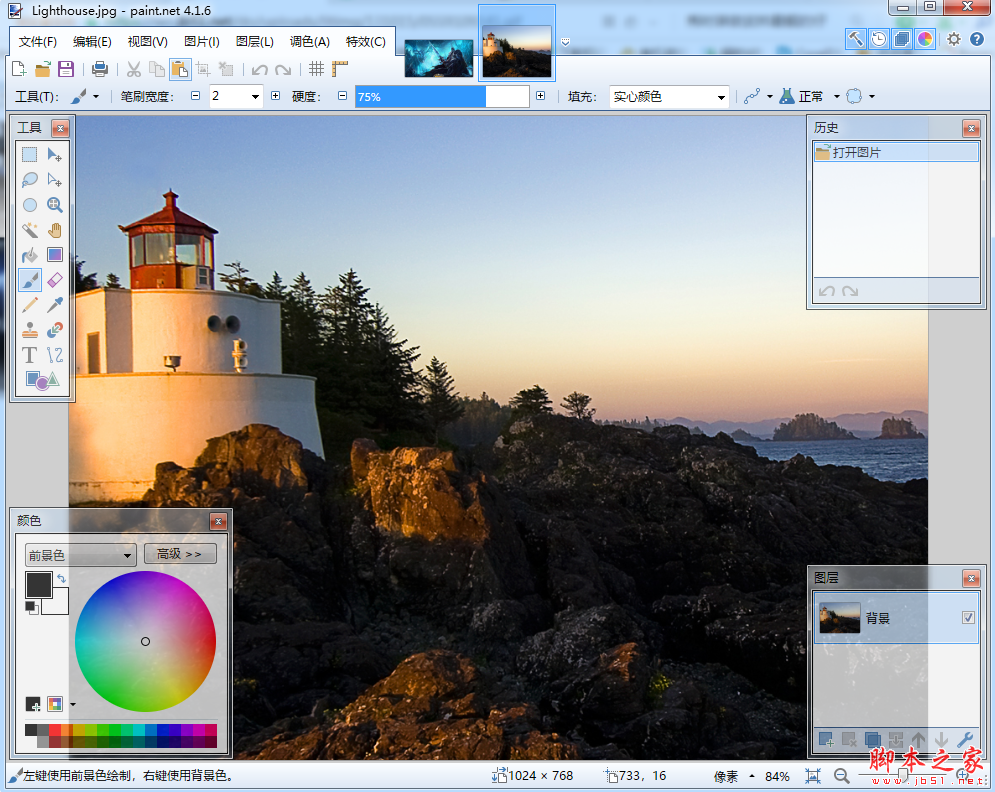Image resolution: width=995 pixels, height=792 pixels.
Task: Select the Move Selected Pixels tool
Action: click(55, 155)
